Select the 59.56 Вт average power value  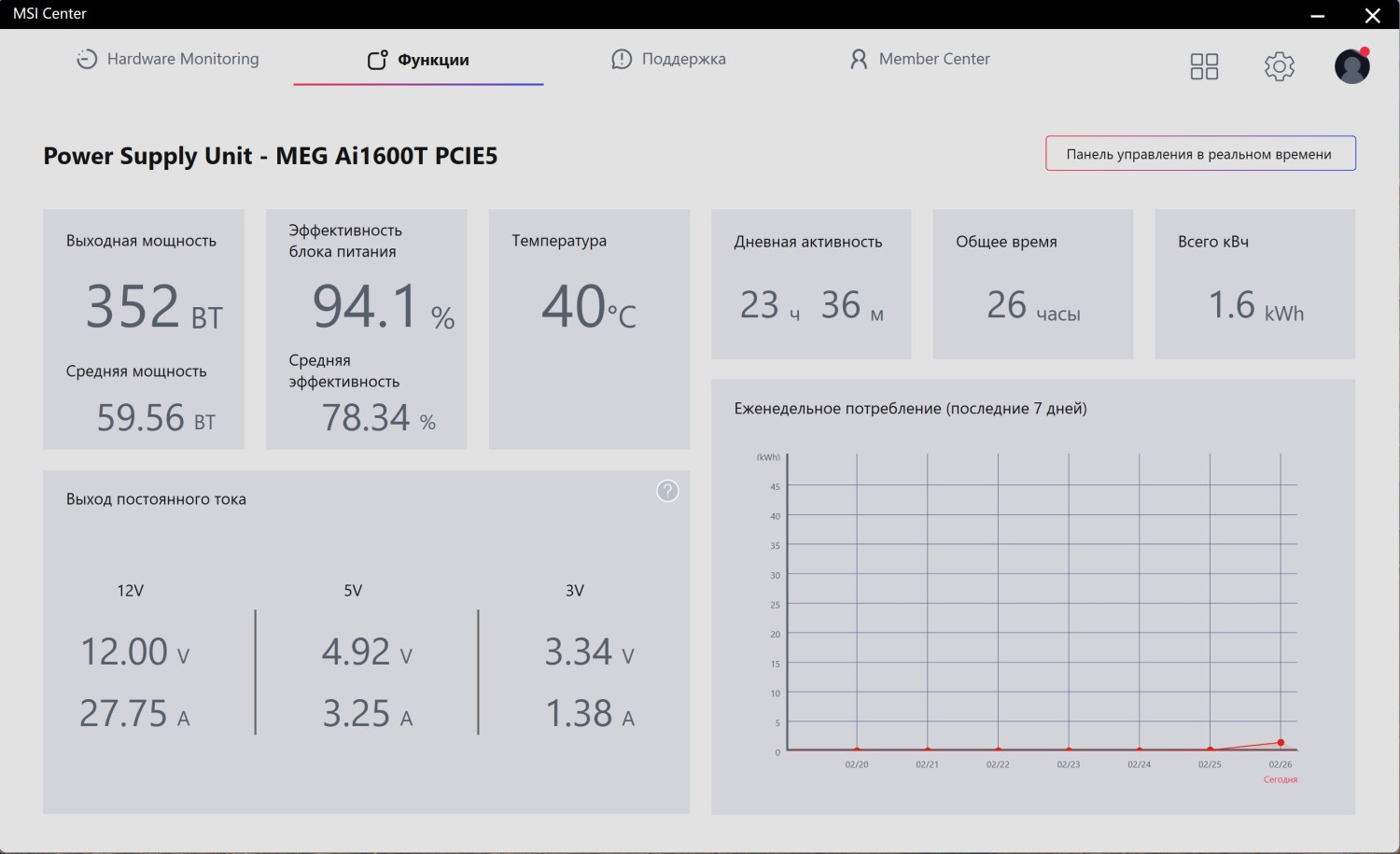click(x=156, y=417)
